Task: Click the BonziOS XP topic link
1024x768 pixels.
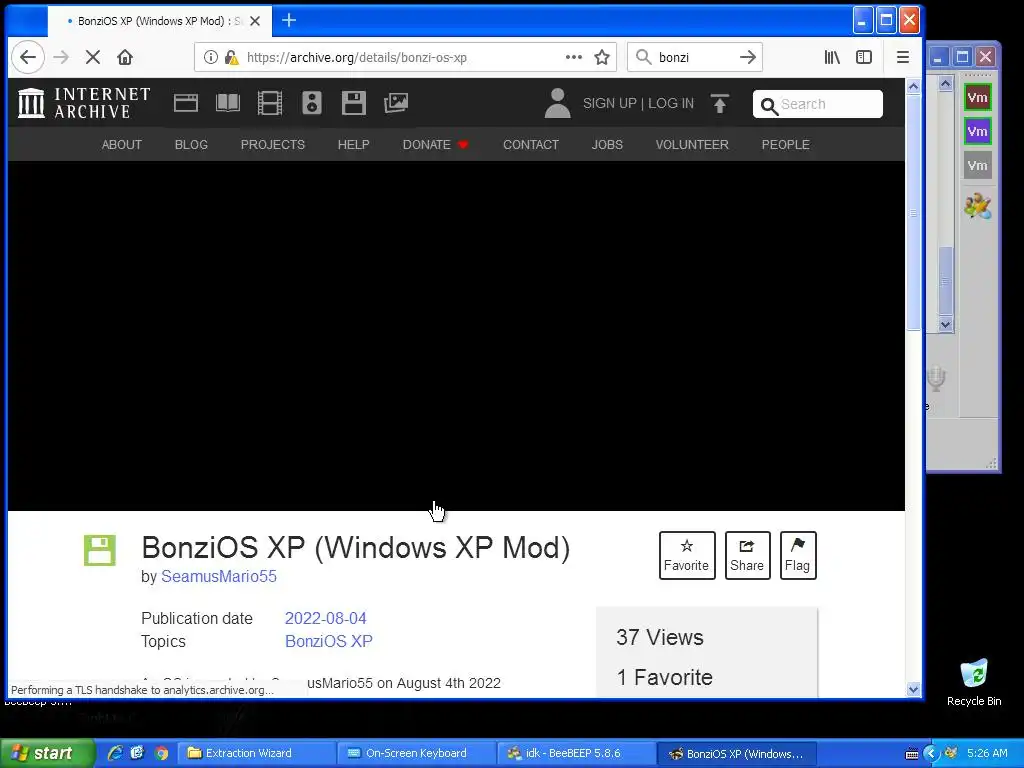Action: coord(328,641)
